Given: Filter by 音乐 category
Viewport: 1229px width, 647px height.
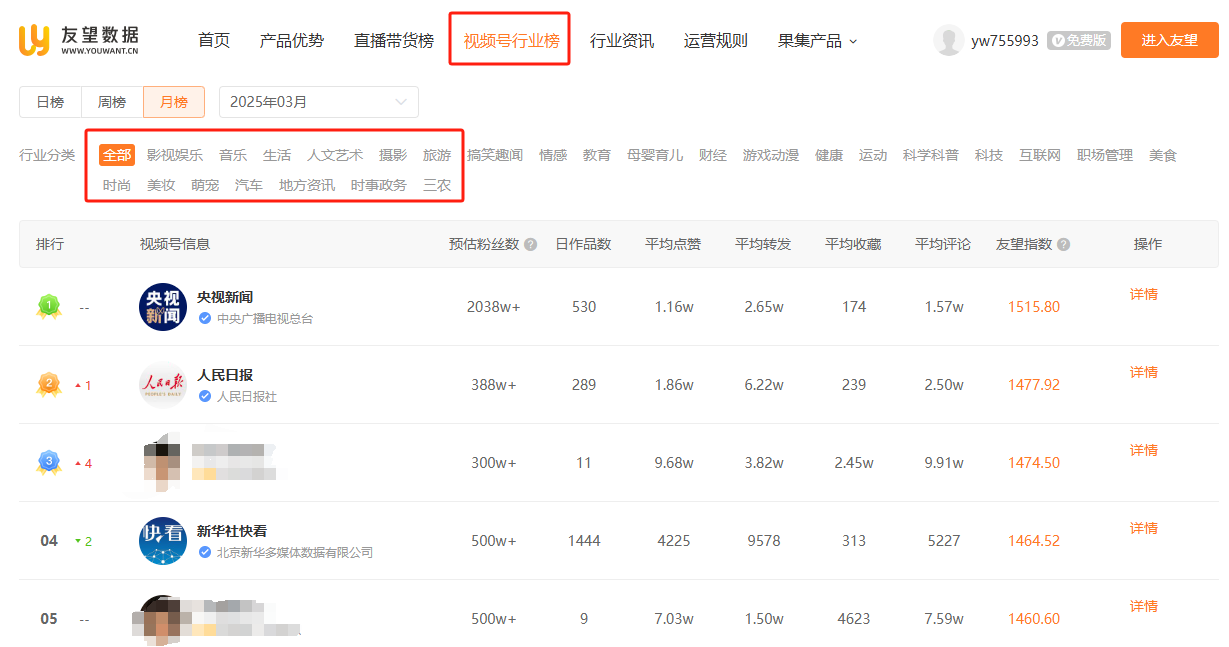Looking at the screenshot, I should [233, 155].
